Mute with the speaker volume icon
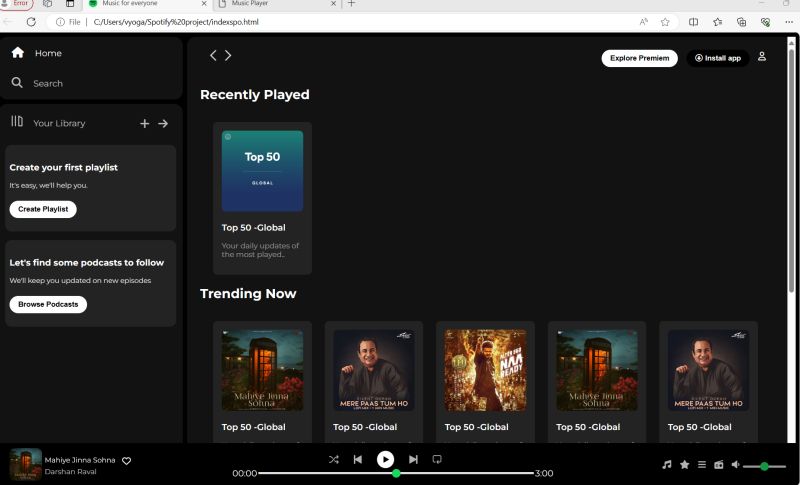 tap(735, 465)
